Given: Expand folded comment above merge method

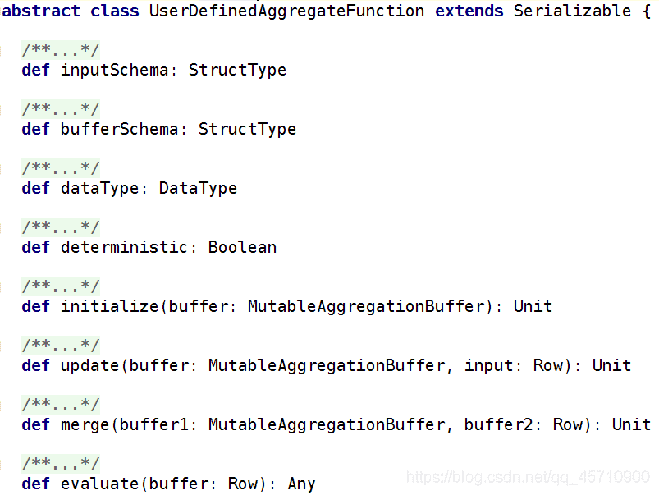Looking at the screenshot, I should click(61, 405).
